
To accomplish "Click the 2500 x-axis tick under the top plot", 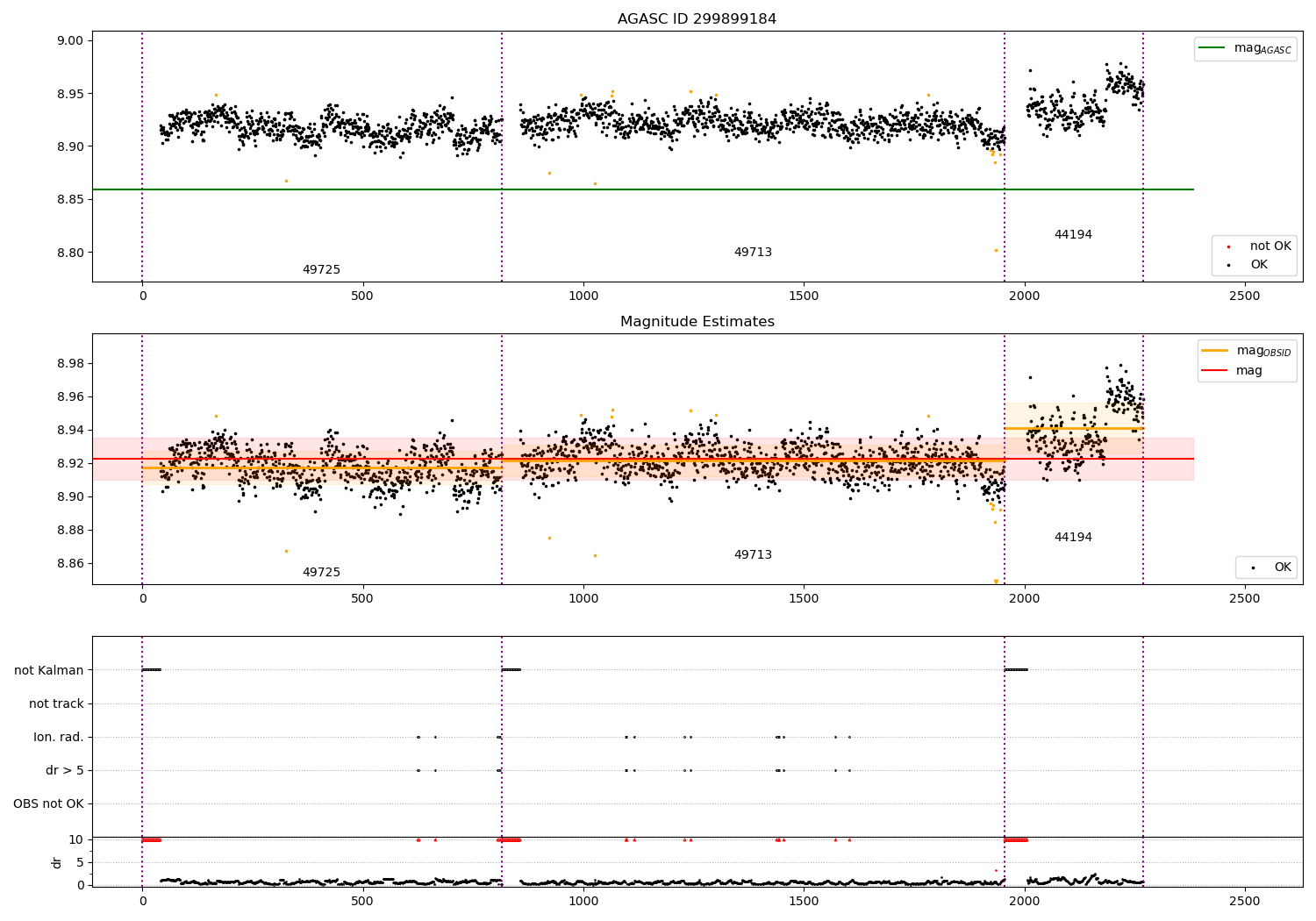I will tap(1245, 296).
